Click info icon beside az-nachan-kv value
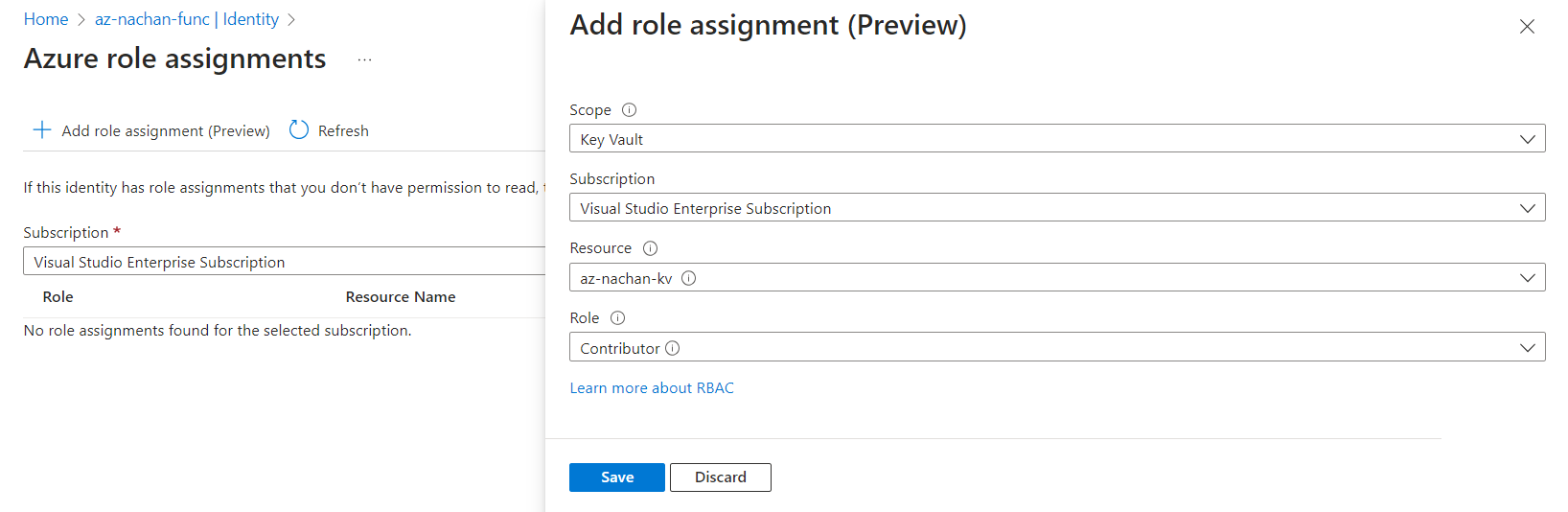The image size is (1568, 512). (688, 279)
